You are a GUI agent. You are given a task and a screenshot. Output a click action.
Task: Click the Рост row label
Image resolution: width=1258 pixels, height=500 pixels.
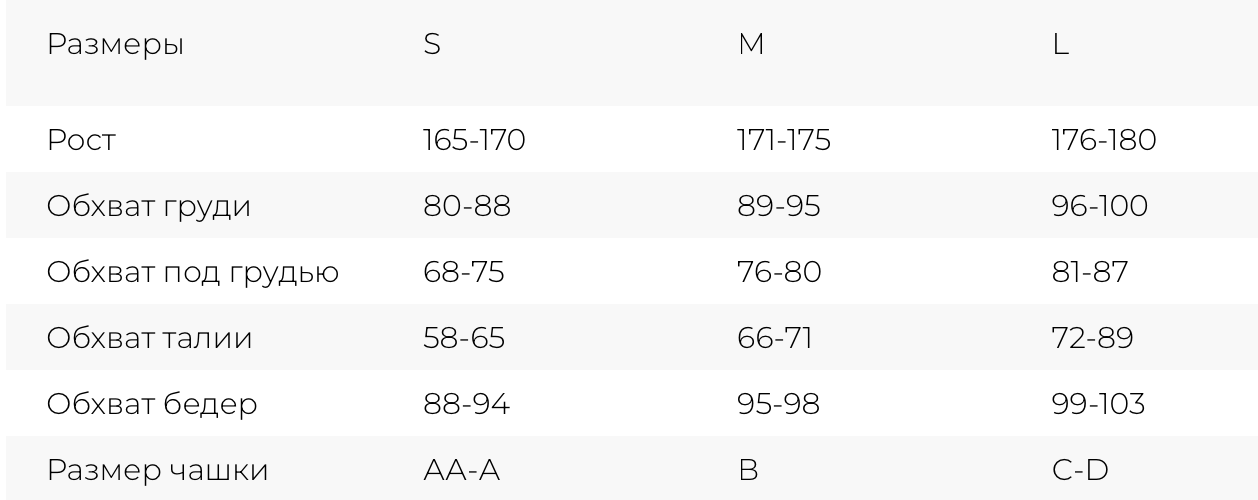[82, 141]
